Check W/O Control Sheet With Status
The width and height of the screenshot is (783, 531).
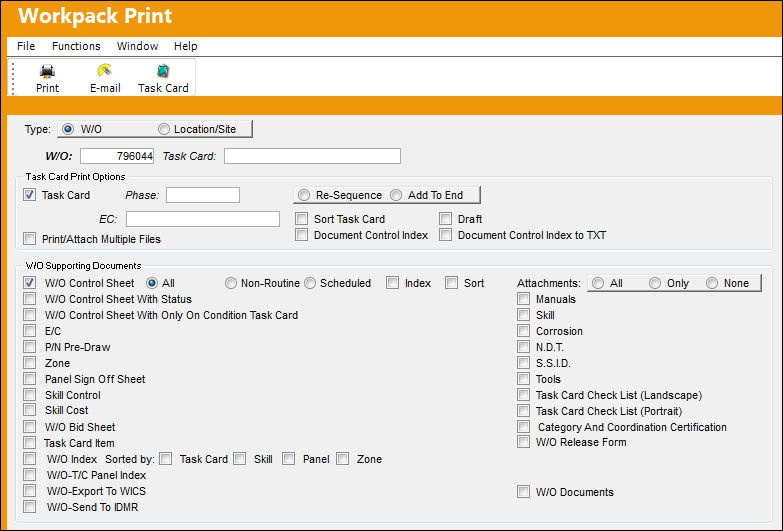[x=29, y=299]
